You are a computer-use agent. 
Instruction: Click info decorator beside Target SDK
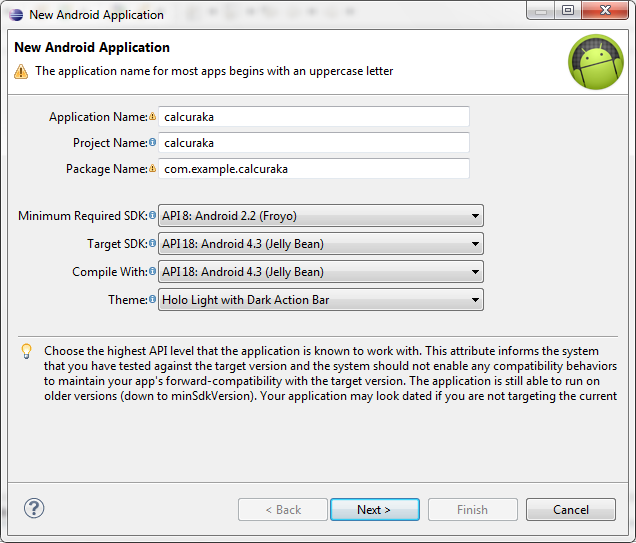(x=153, y=243)
